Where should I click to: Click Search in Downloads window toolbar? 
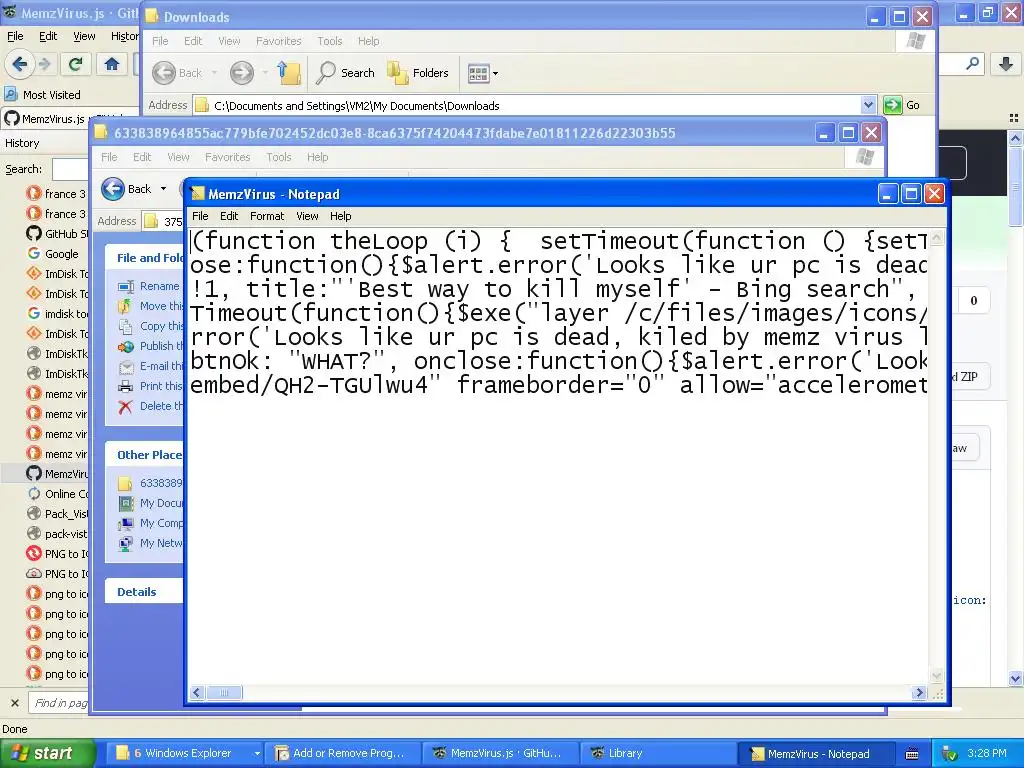tap(345, 73)
